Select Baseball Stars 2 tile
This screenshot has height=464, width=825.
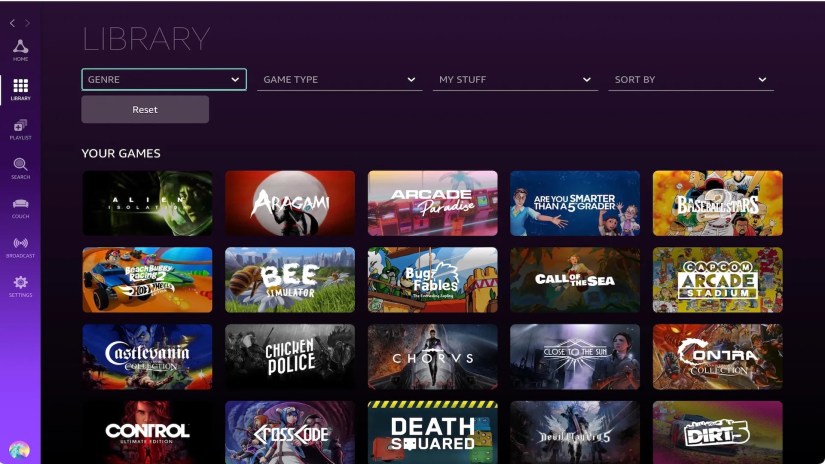coord(718,203)
